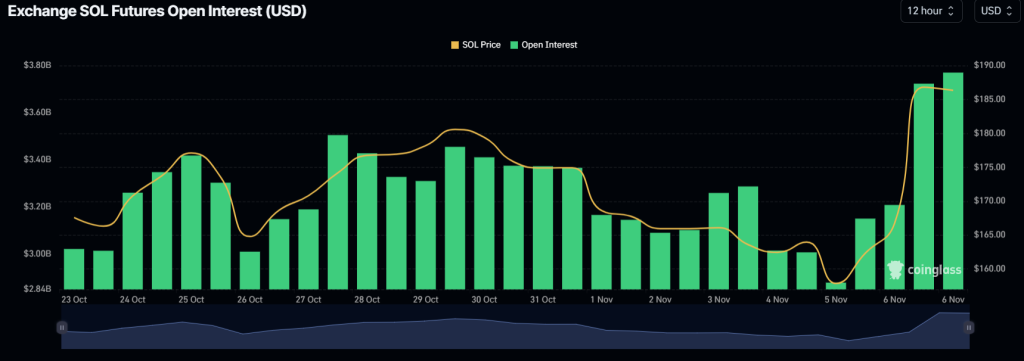The width and height of the screenshot is (1024, 361).
Task: Click the 26 Oct date label
Action: coord(249,300)
